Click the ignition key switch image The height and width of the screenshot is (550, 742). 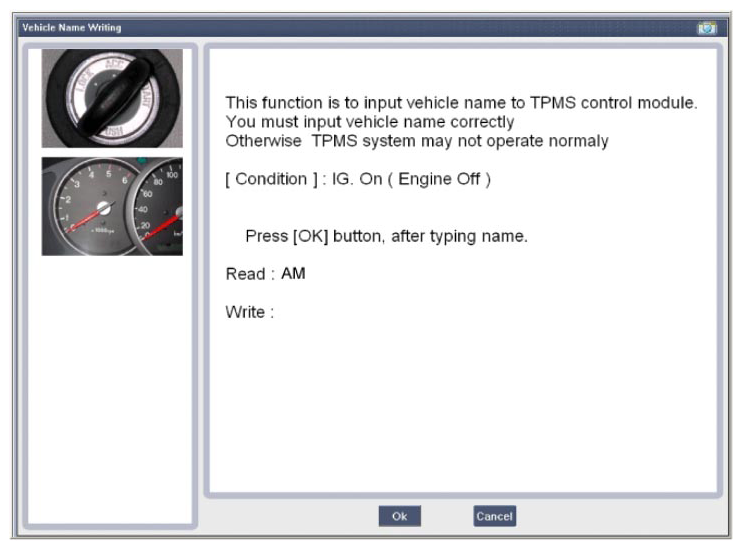point(112,98)
